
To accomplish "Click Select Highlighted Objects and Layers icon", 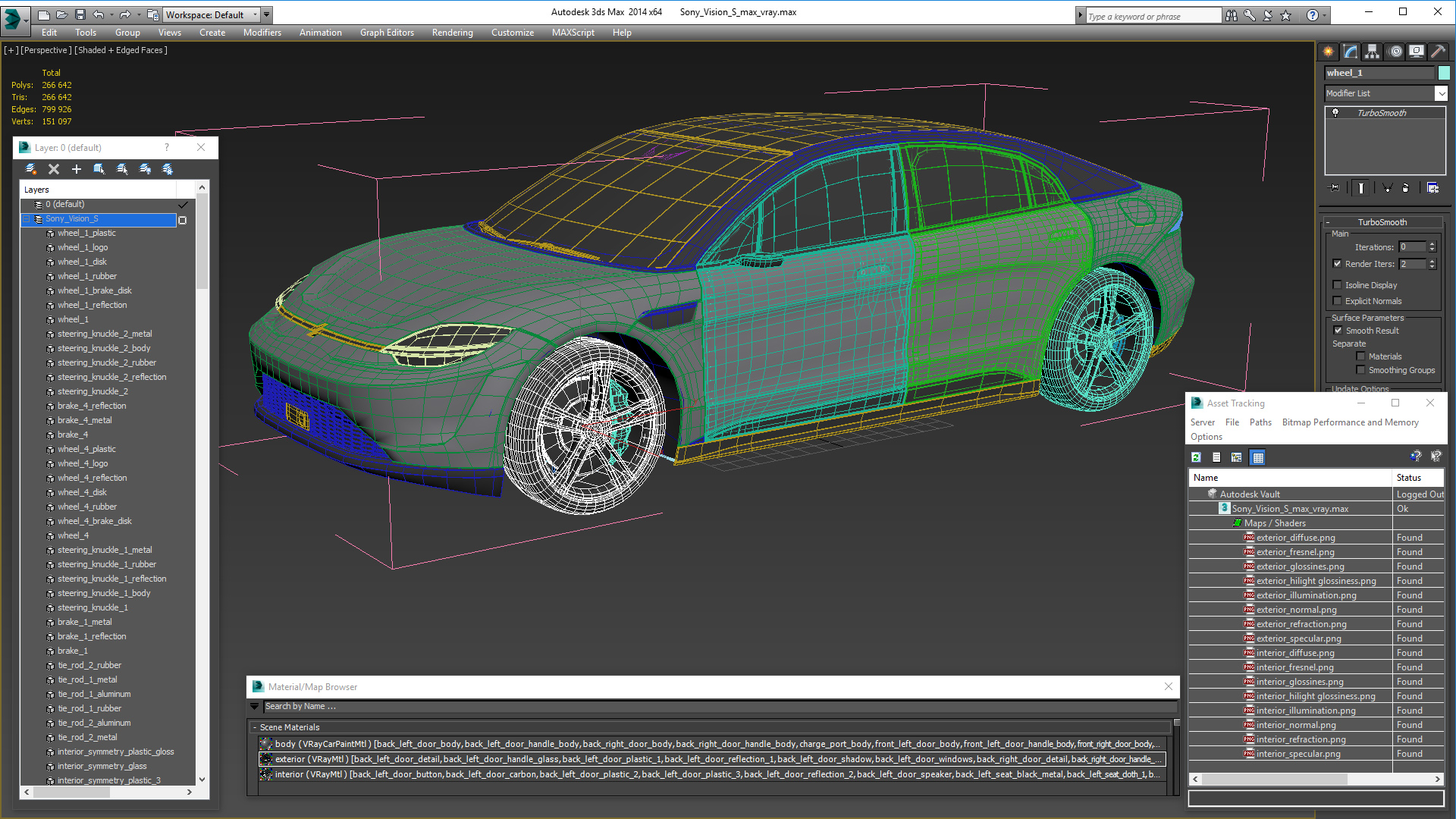I will coord(99,169).
